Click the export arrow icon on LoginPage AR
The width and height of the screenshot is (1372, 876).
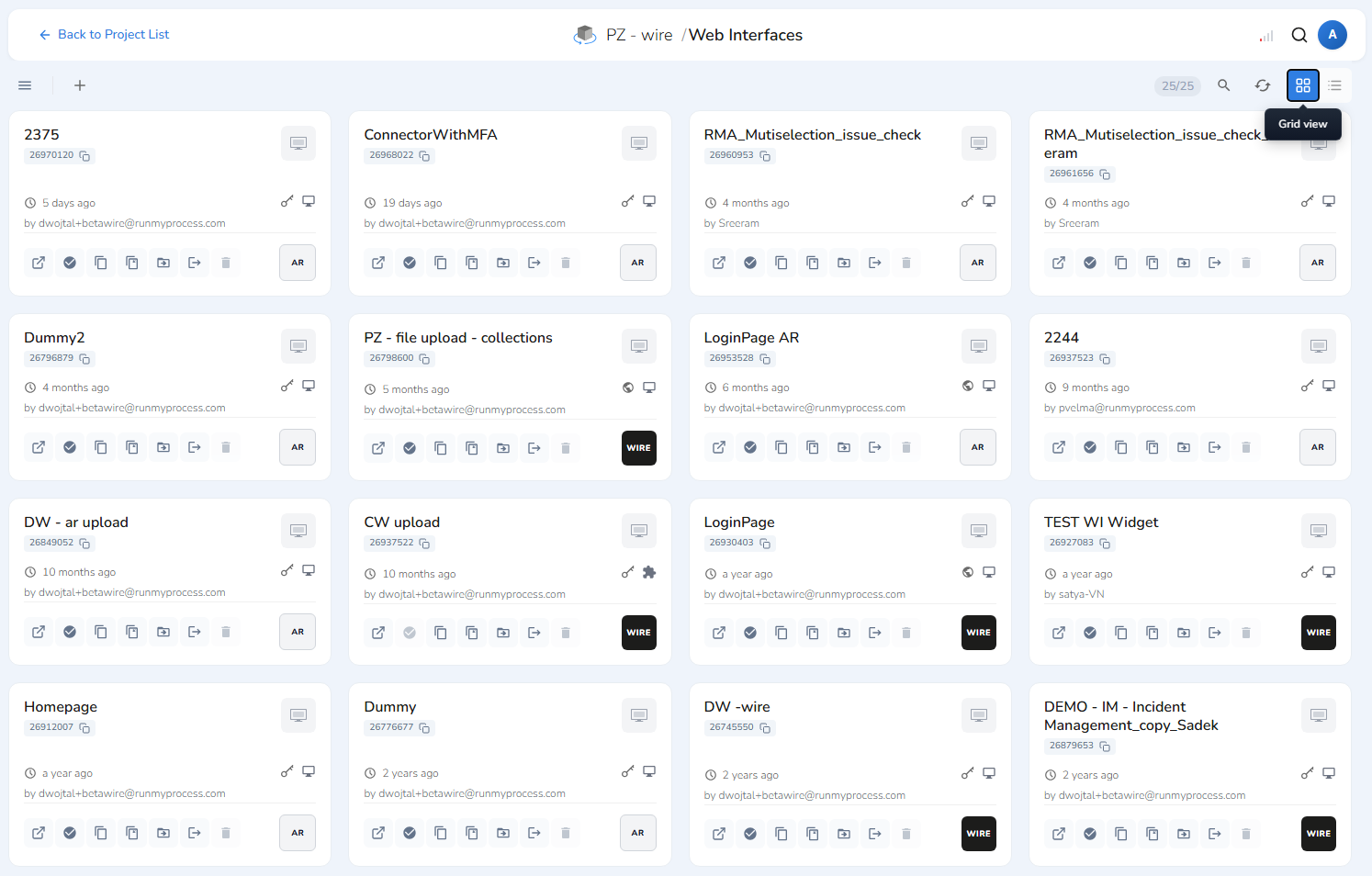(x=875, y=447)
